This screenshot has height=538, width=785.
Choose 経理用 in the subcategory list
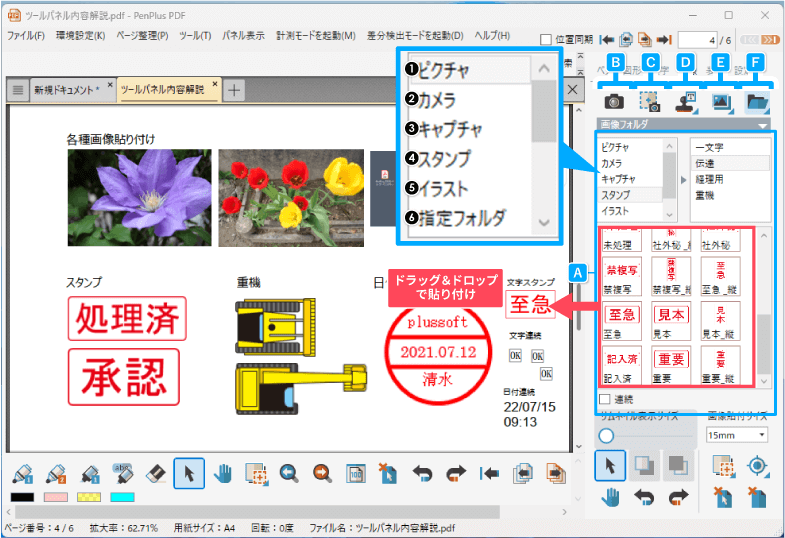pyautogui.click(x=712, y=178)
